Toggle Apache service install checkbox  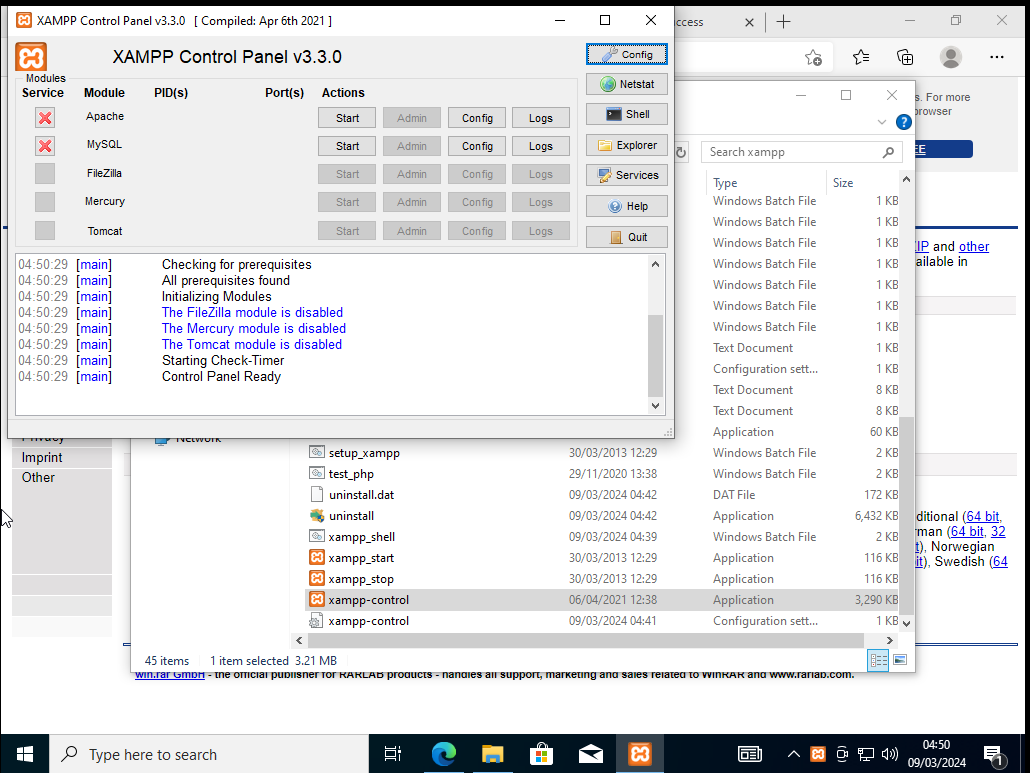click(45, 118)
